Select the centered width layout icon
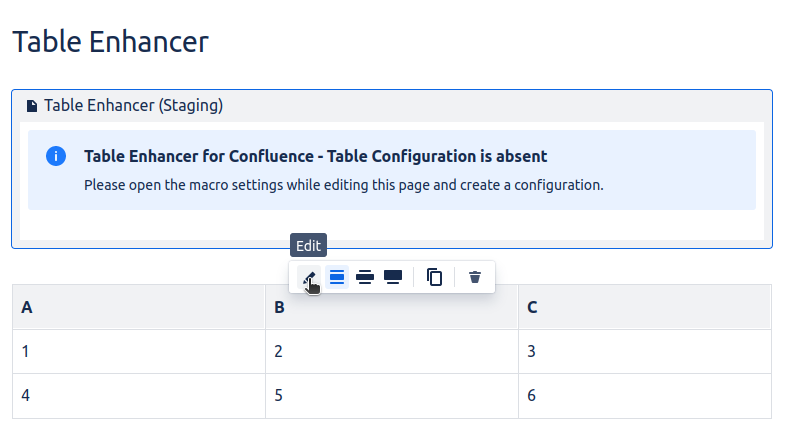Viewport: 785px width, 436px height. 337,277
